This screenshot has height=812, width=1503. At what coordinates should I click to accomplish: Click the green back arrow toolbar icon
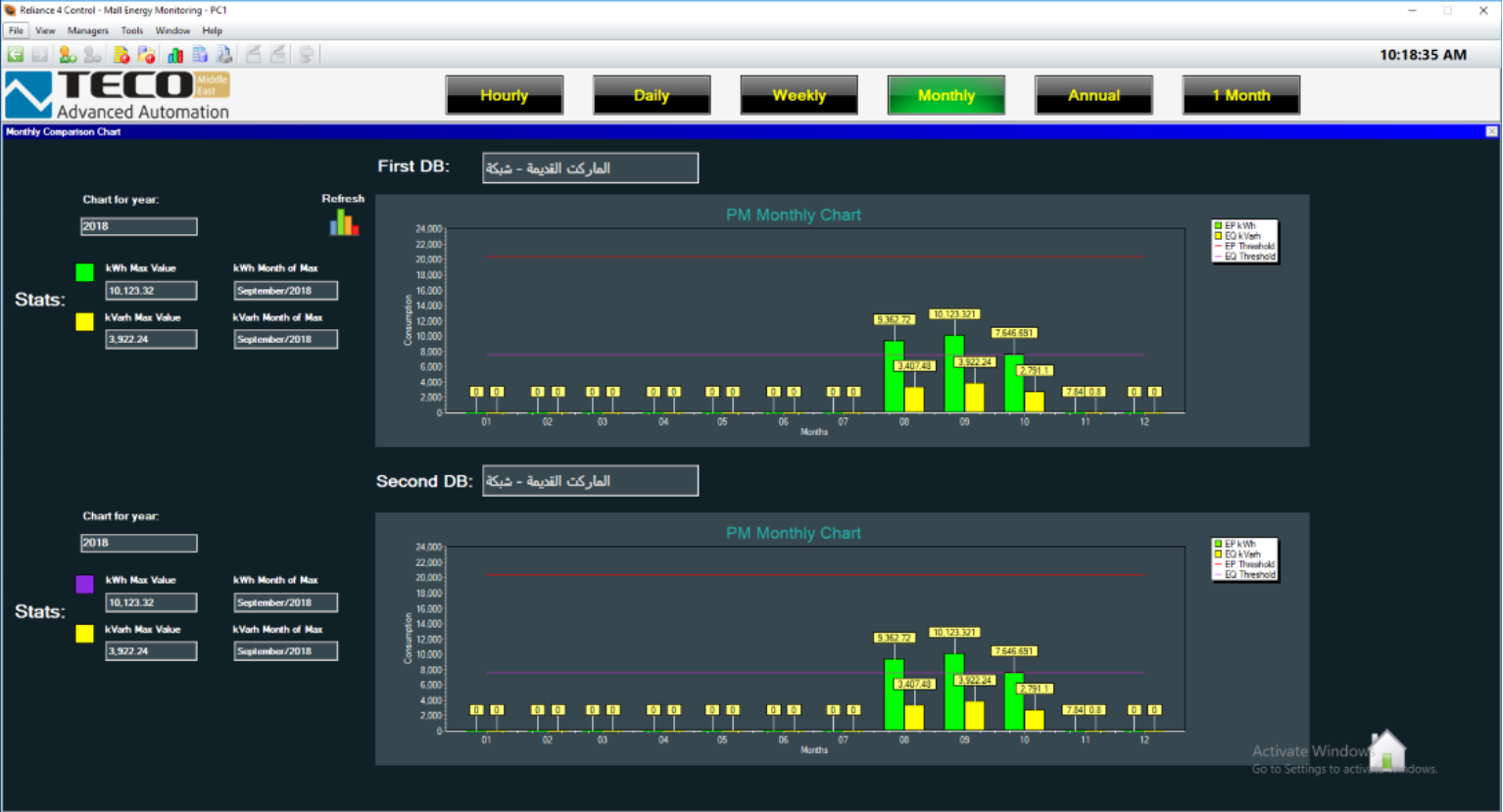coord(16,55)
